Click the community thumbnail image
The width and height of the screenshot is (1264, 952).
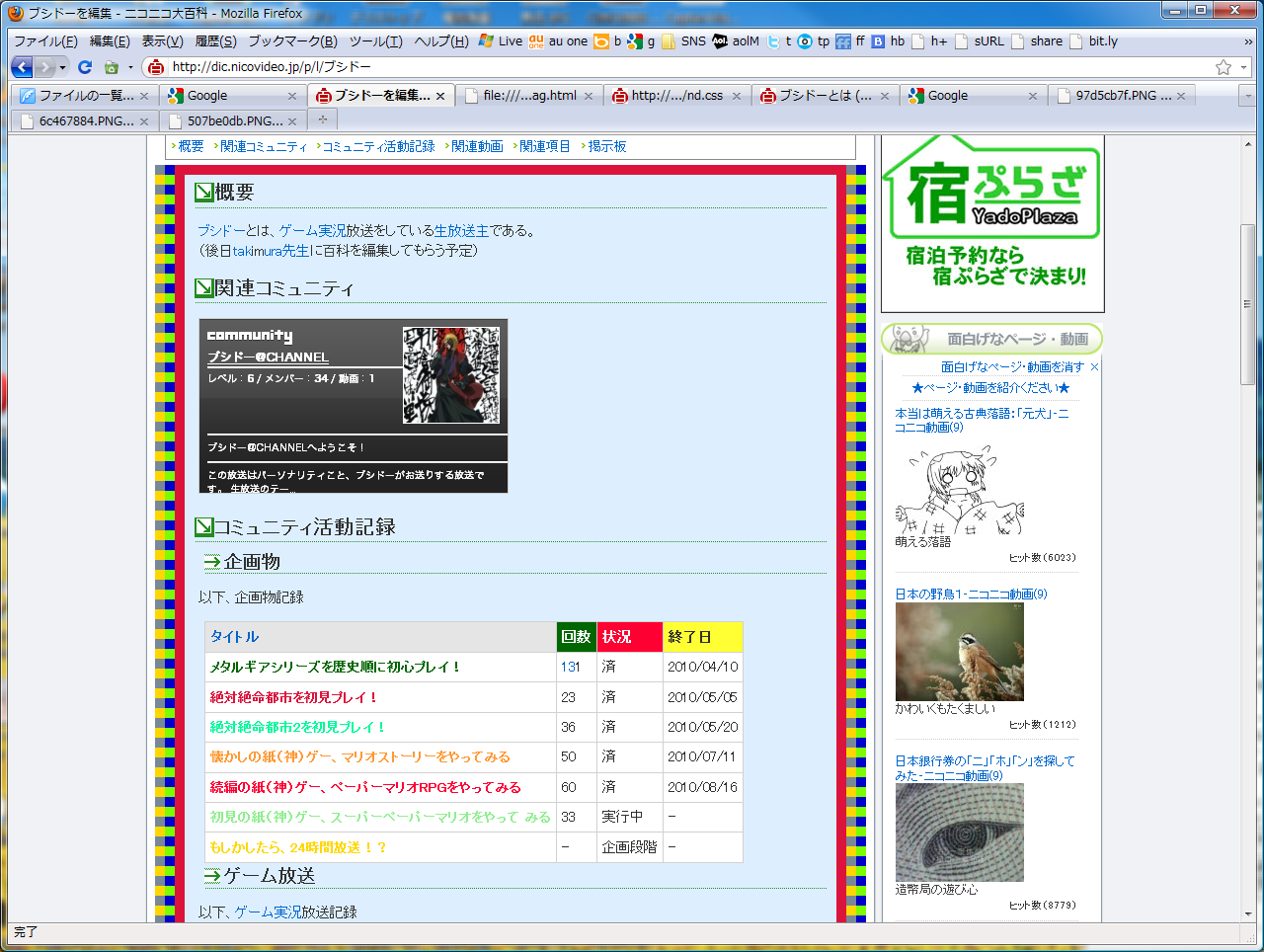point(451,375)
